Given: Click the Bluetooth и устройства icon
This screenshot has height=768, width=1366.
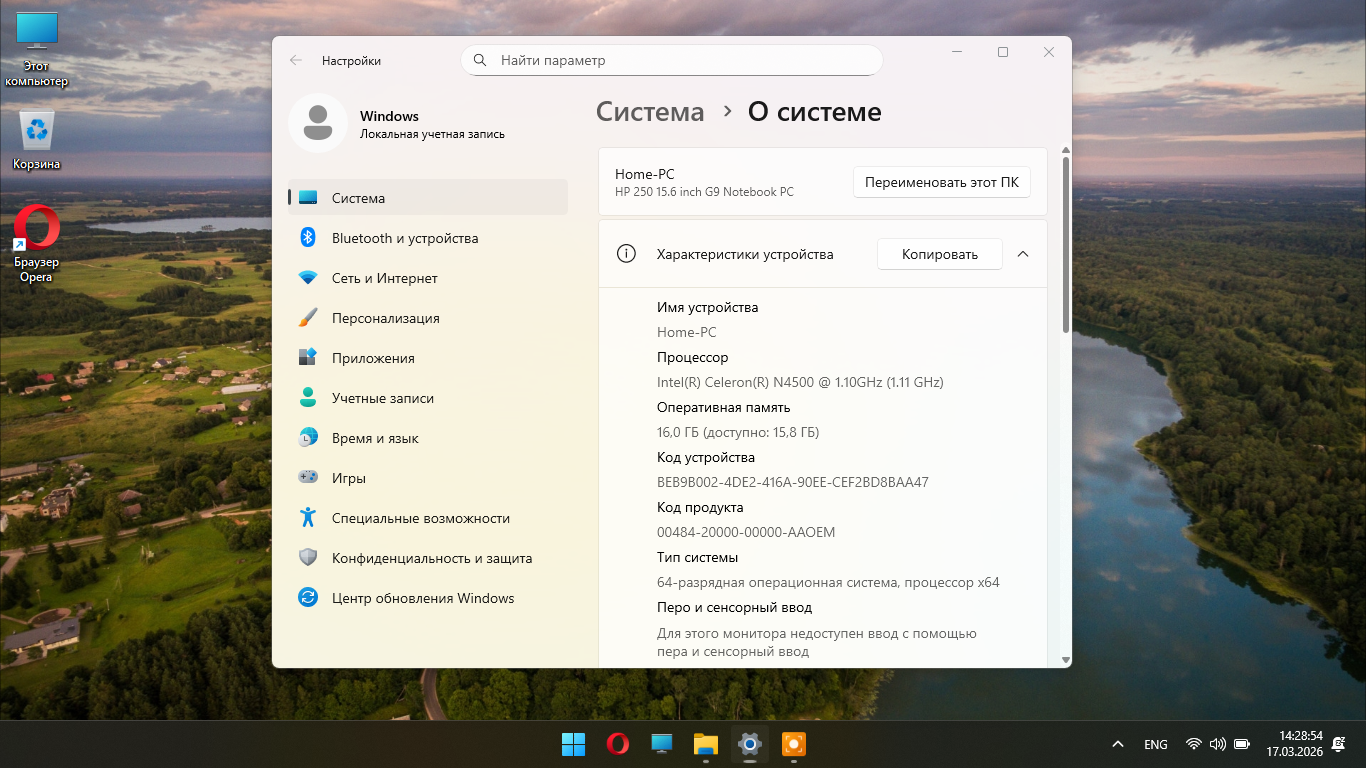Looking at the screenshot, I should (x=308, y=238).
